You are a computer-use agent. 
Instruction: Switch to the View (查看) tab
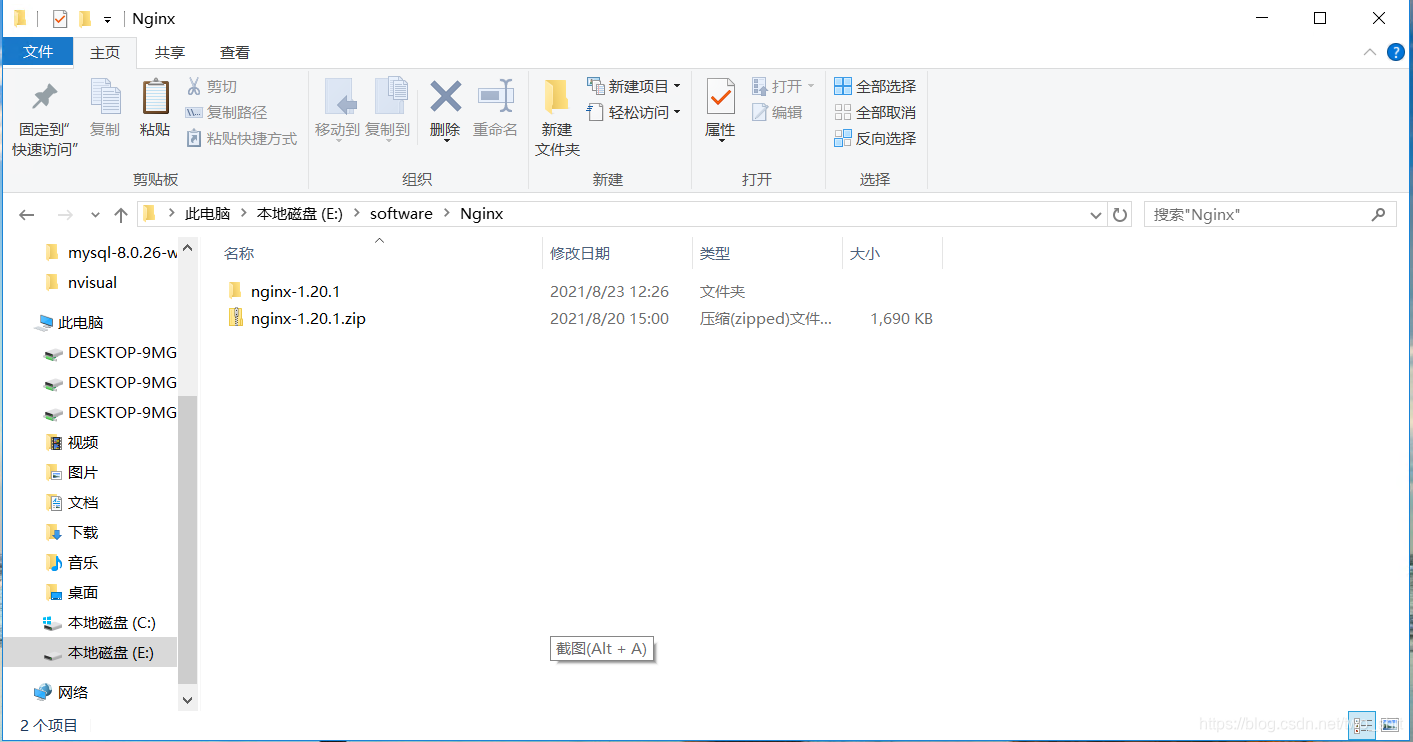(x=235, y=52)
